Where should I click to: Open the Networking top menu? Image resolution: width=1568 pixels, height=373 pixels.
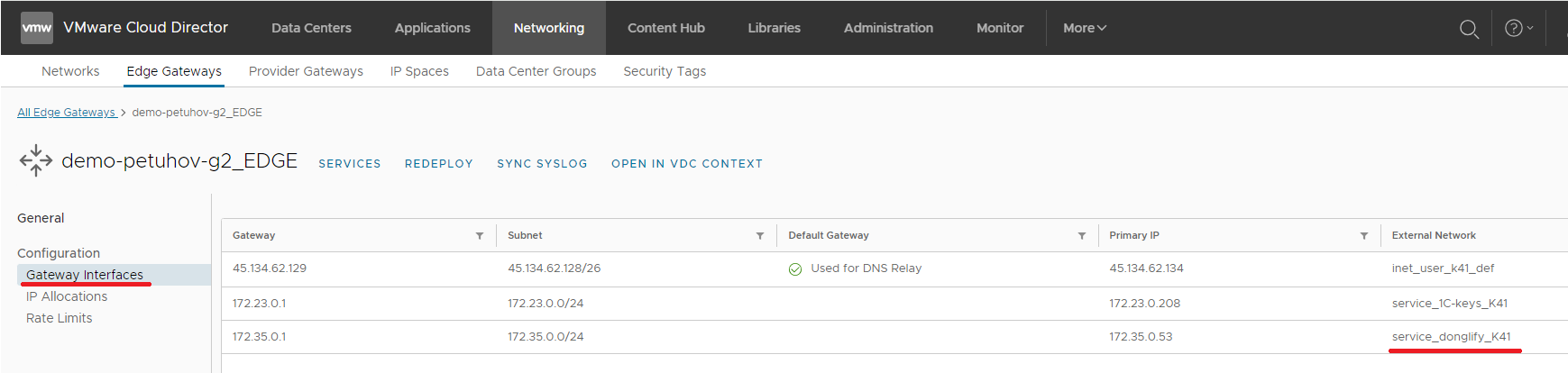point(548,28)
